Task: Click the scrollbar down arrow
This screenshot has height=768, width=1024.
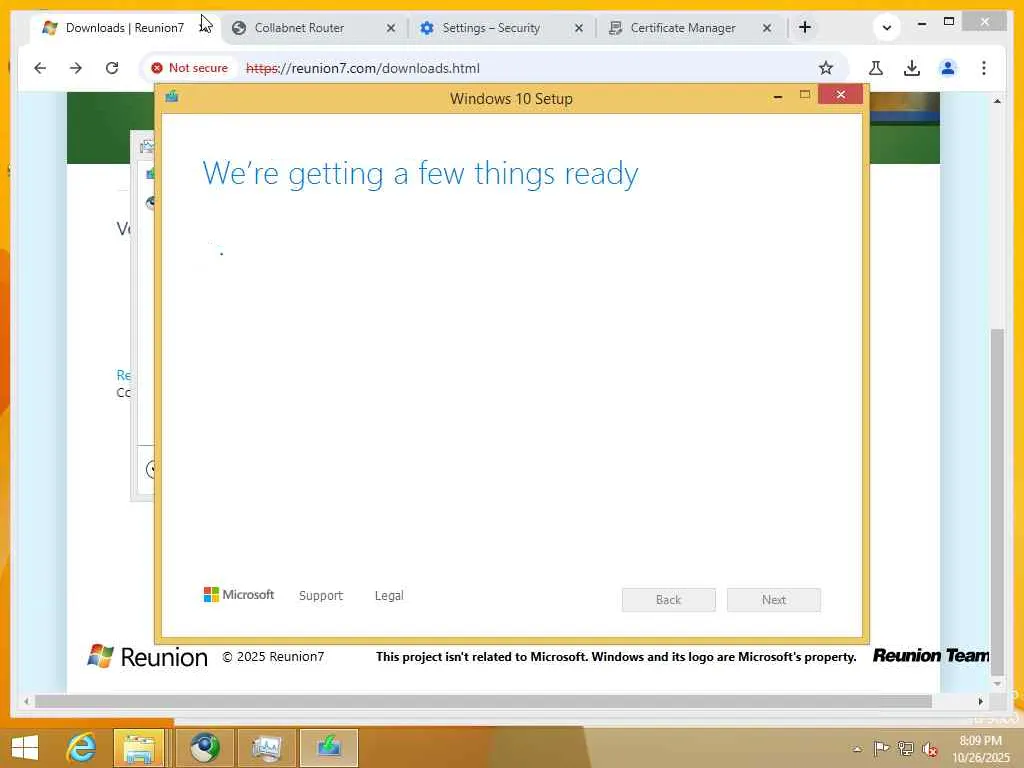Action: click(x=997, y=684)
